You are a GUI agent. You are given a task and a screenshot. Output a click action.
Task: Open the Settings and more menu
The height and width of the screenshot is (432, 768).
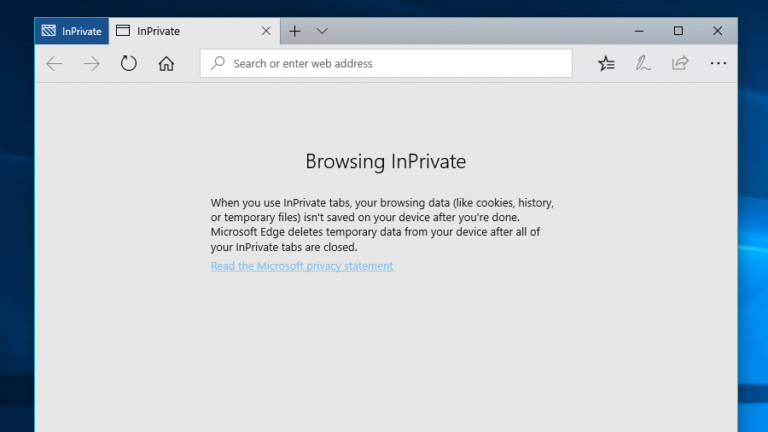click(x=718, y=63)
